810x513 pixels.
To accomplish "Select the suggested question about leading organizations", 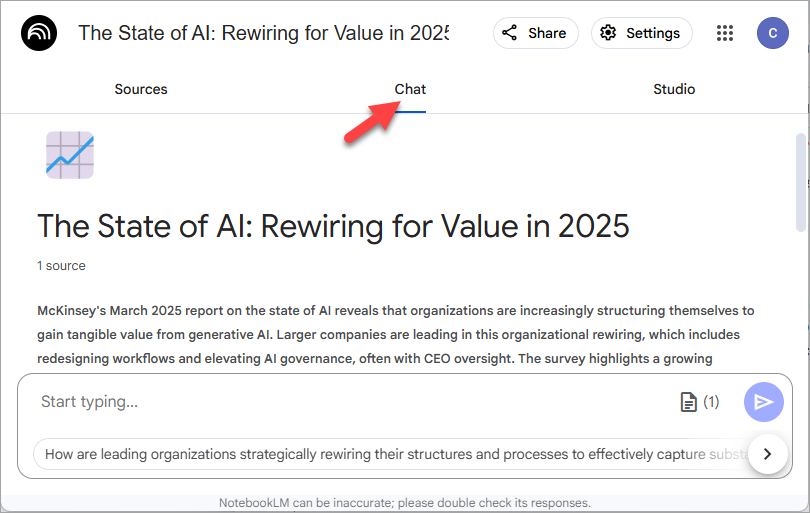I will 393,454.
